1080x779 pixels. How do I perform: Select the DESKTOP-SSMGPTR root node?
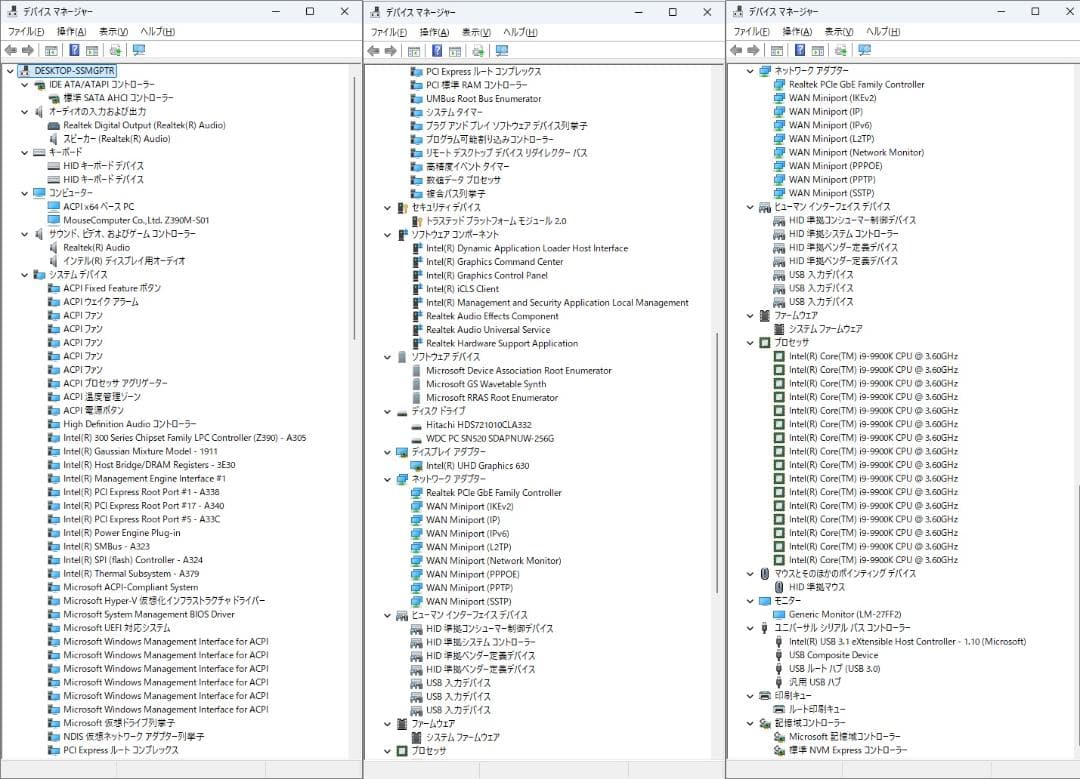point(69,71)
